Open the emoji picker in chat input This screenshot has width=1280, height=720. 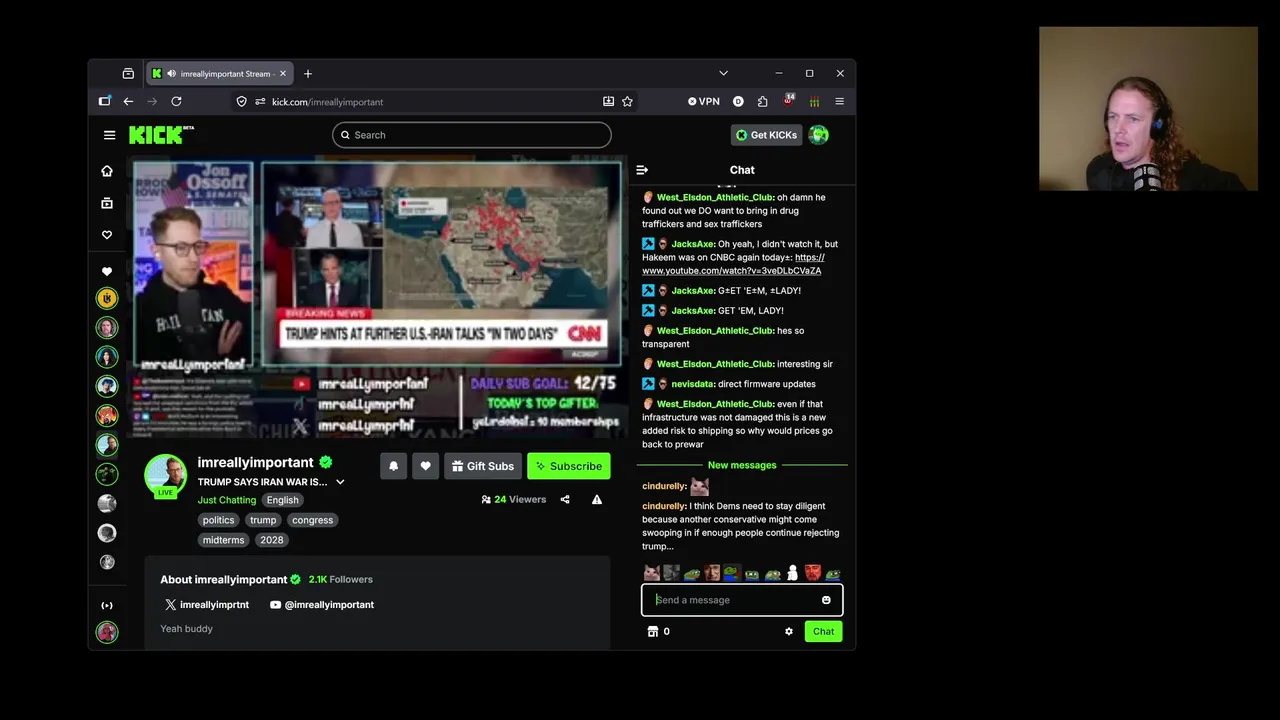(826, 600)
